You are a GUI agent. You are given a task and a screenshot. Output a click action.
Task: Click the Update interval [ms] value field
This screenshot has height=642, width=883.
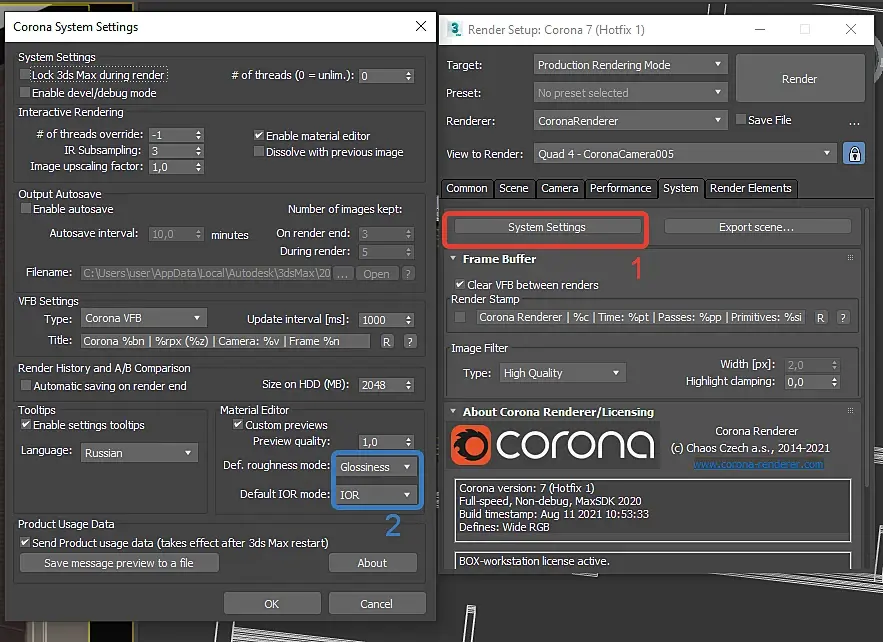(x=381, y=320)
